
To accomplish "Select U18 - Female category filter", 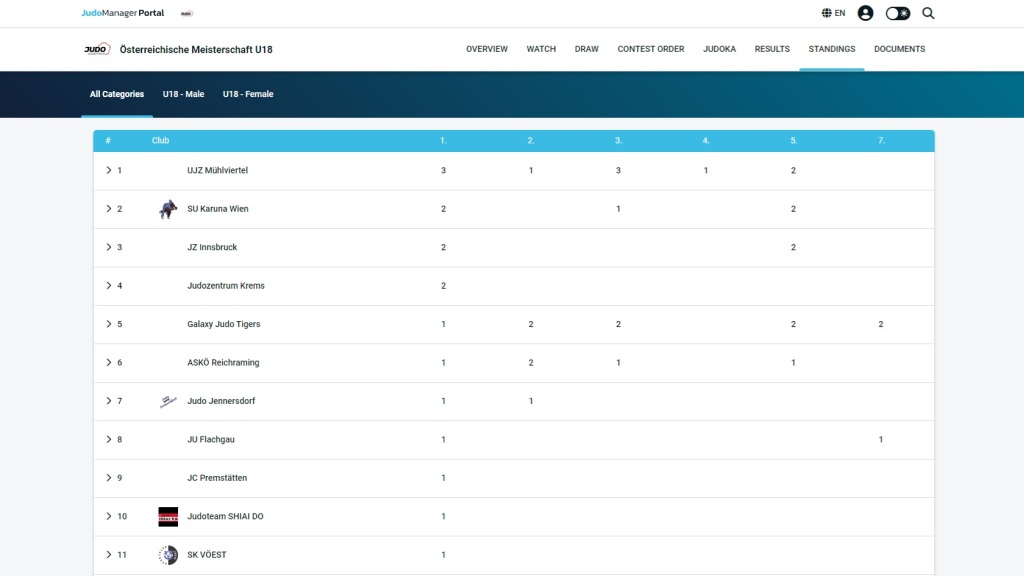I will [x=248, y=94].
